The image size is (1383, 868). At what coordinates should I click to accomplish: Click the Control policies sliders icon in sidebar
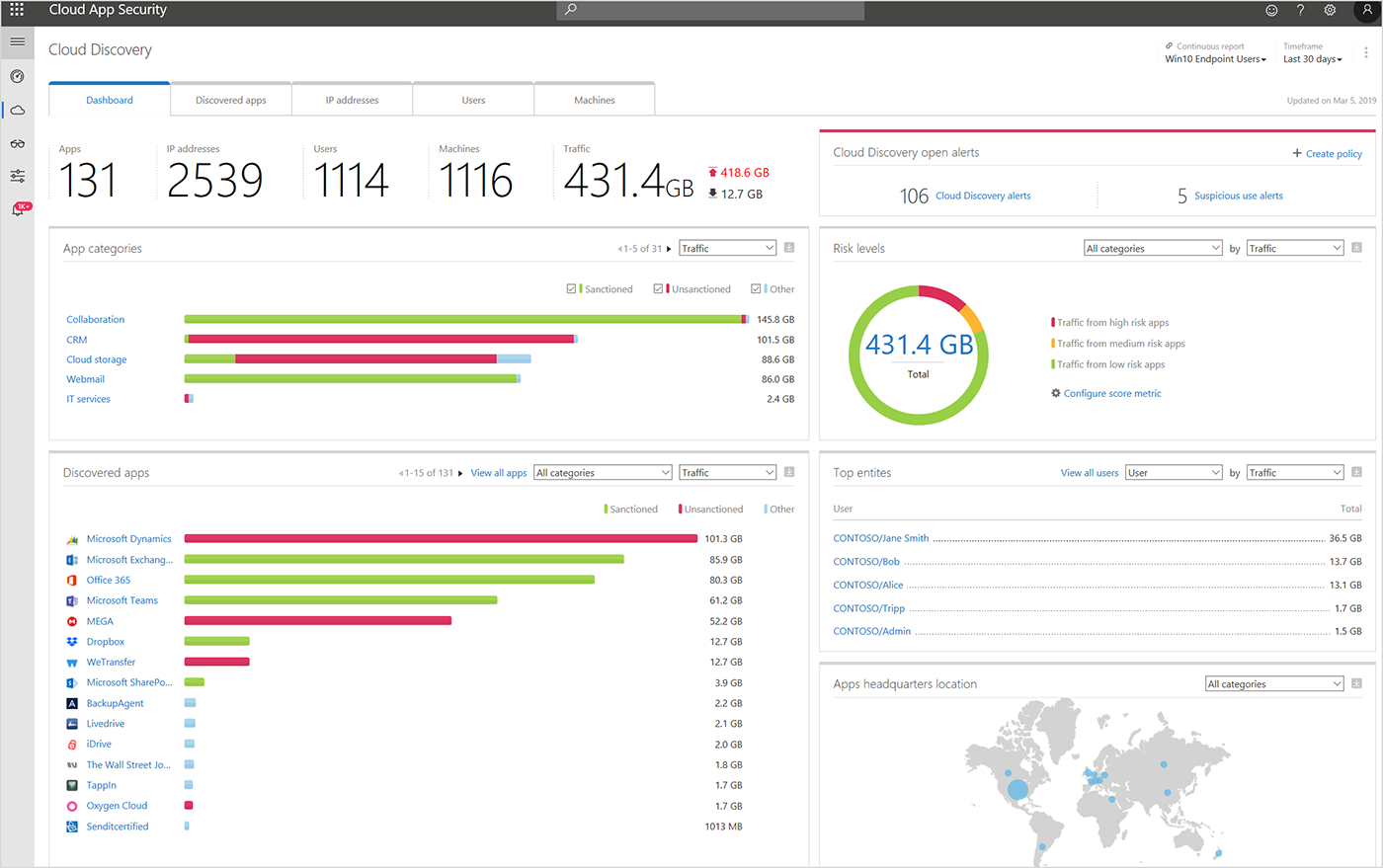[17, 176]
